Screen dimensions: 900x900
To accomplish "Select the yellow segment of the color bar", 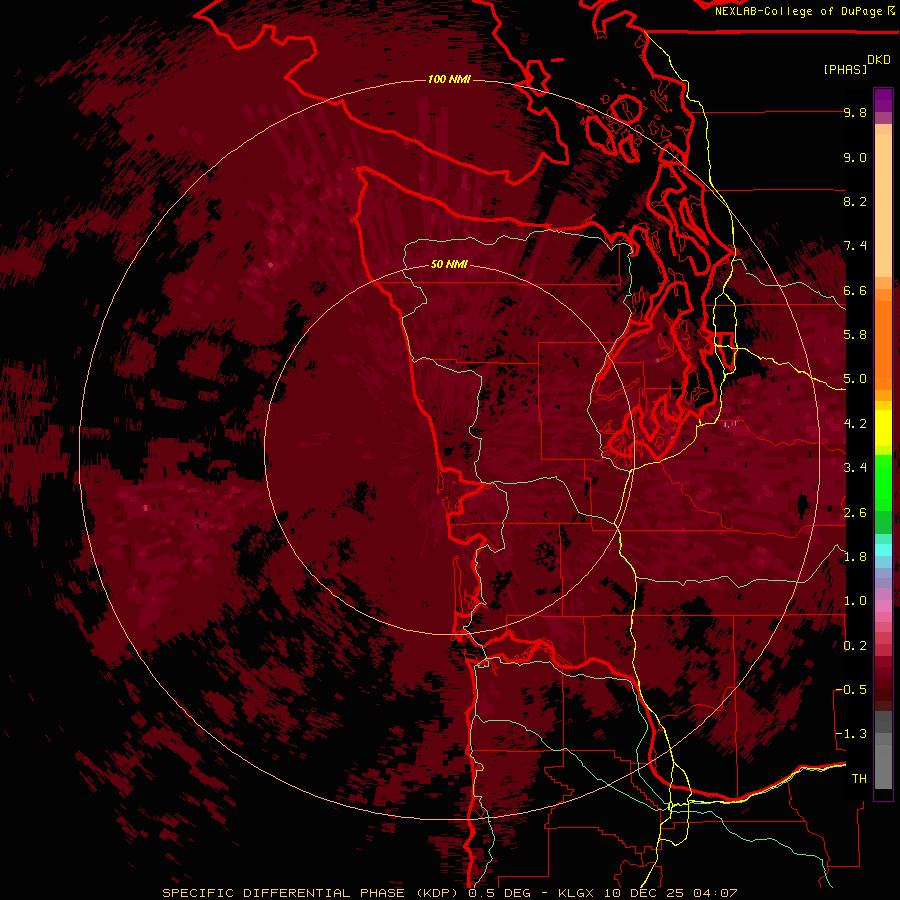I will click(883, 429).
